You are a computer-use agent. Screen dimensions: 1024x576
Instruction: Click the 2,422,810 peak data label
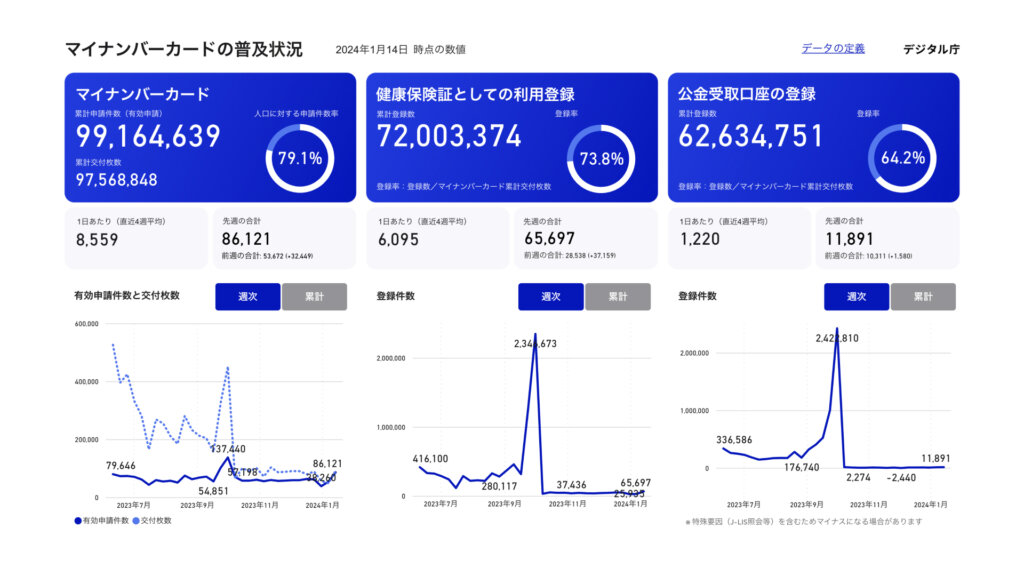pyautogui.click(x=837, y=338)
